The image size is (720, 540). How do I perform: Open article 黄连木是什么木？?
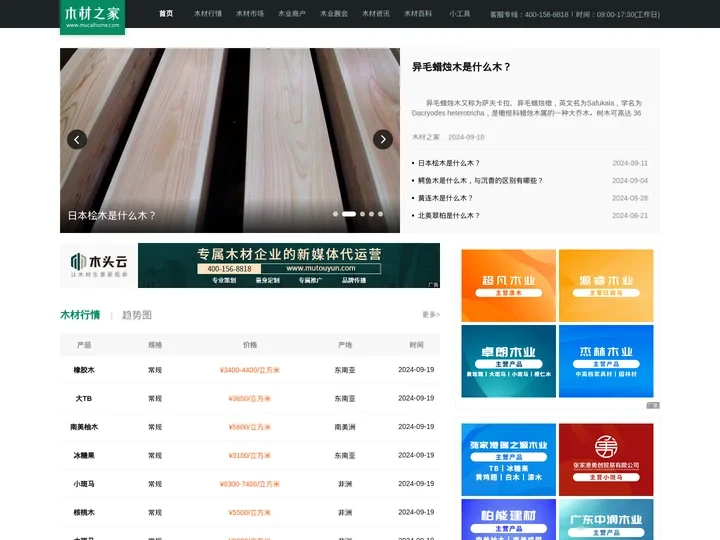[x=445, y=198]
